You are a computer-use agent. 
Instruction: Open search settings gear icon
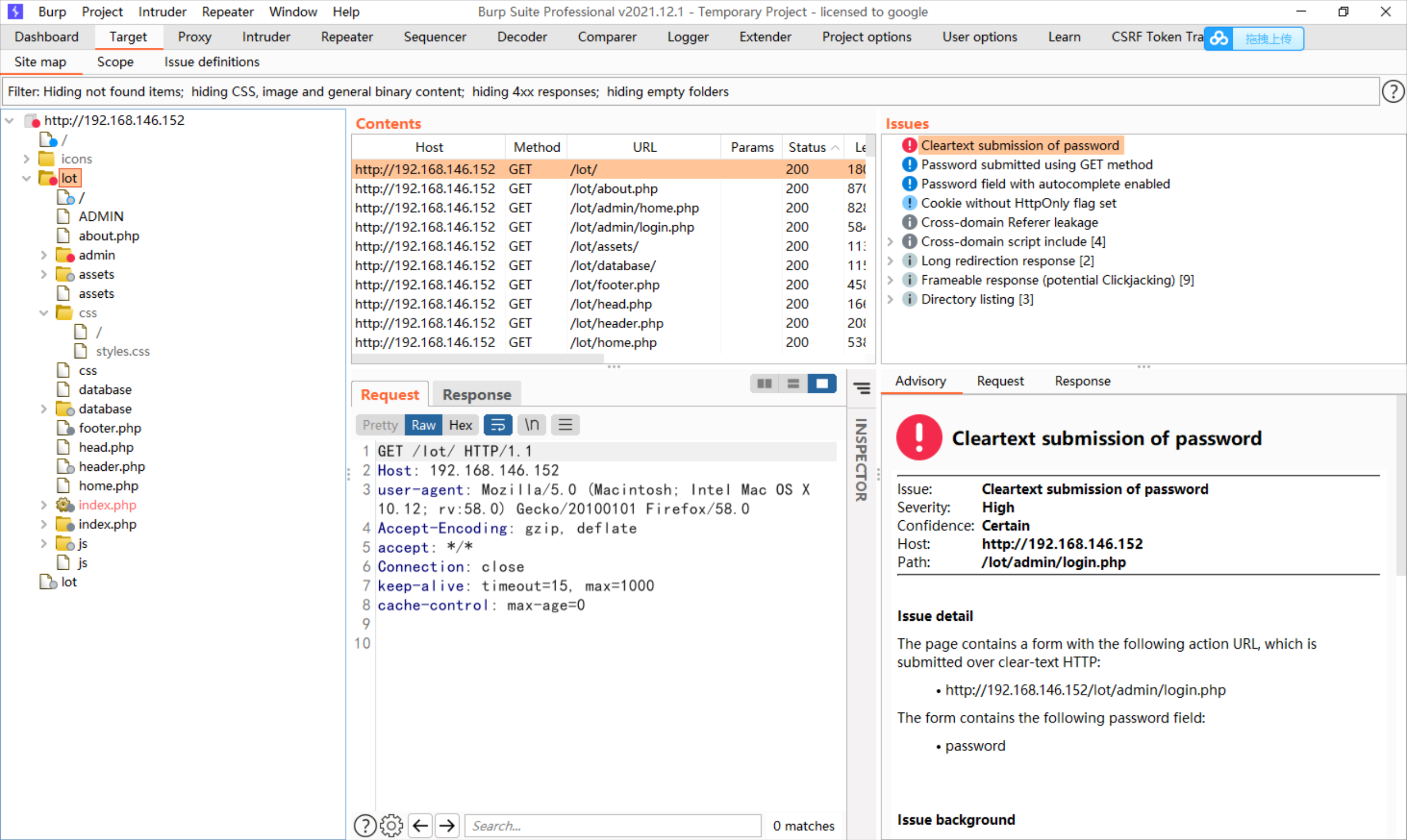[x=391, y=825]
